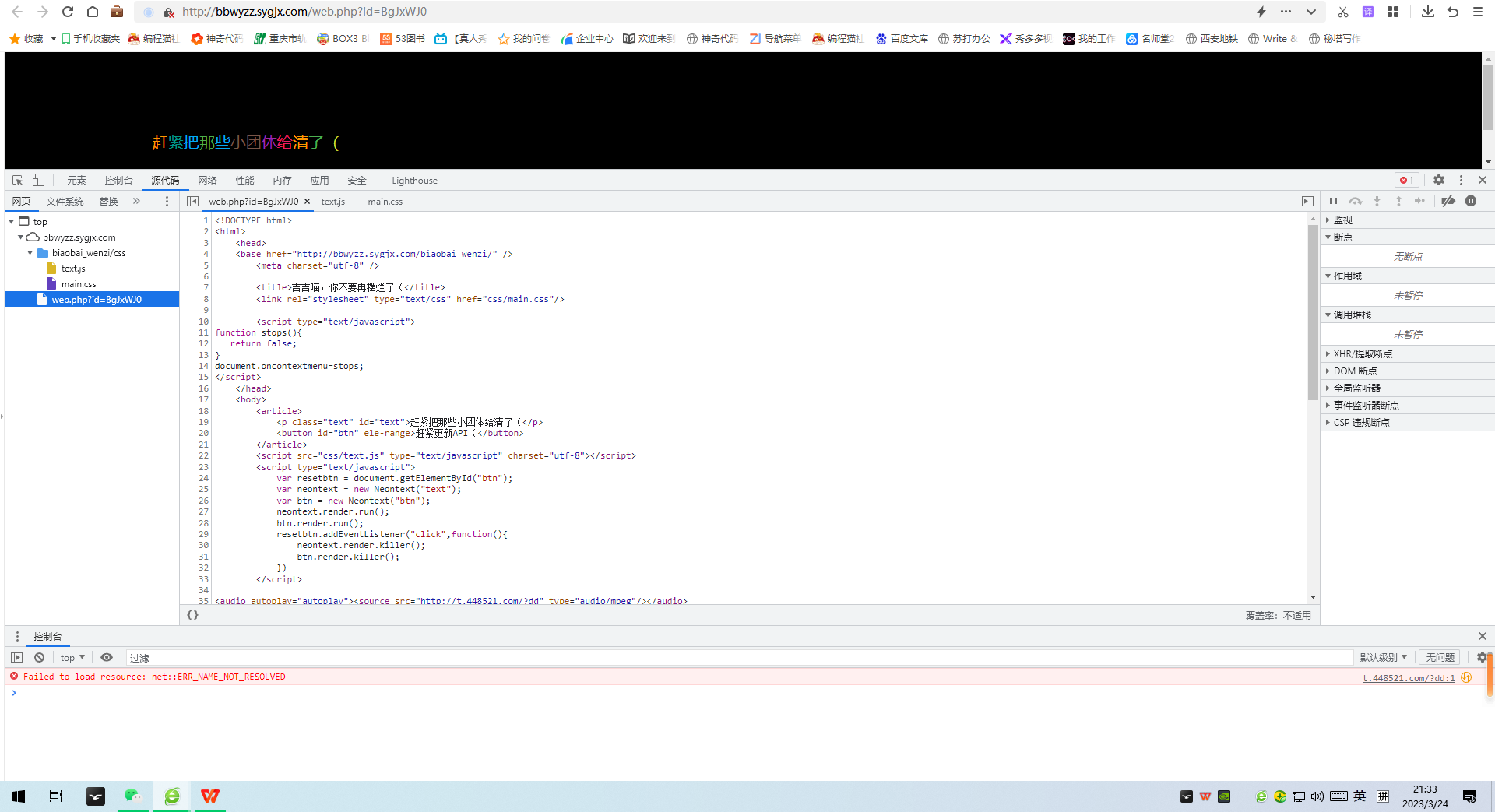Viewport: 1495px width, 812px height.
Task: Collapse the biaobai_wenzi/css folder
Action: pyautogui.click(x=30, y=253)
